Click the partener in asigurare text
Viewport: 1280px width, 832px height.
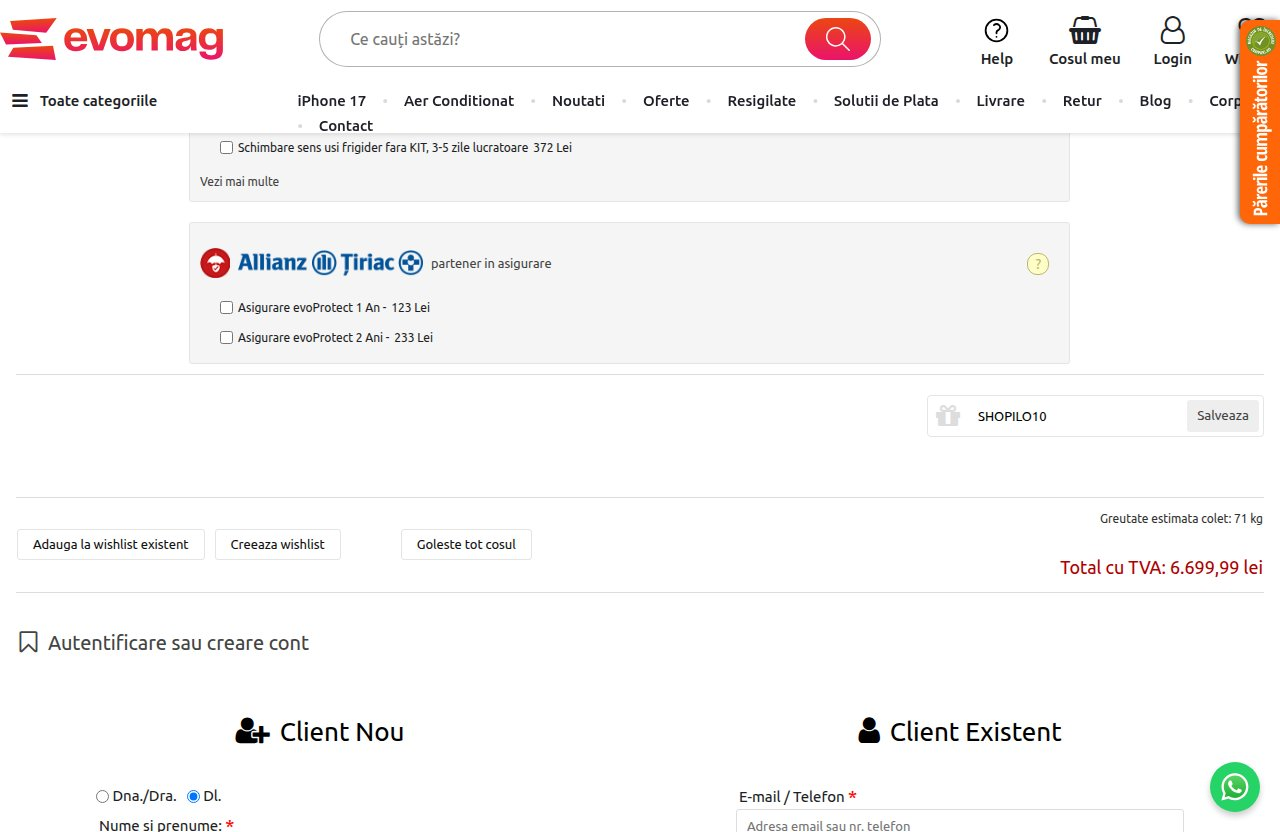[491, 264]
